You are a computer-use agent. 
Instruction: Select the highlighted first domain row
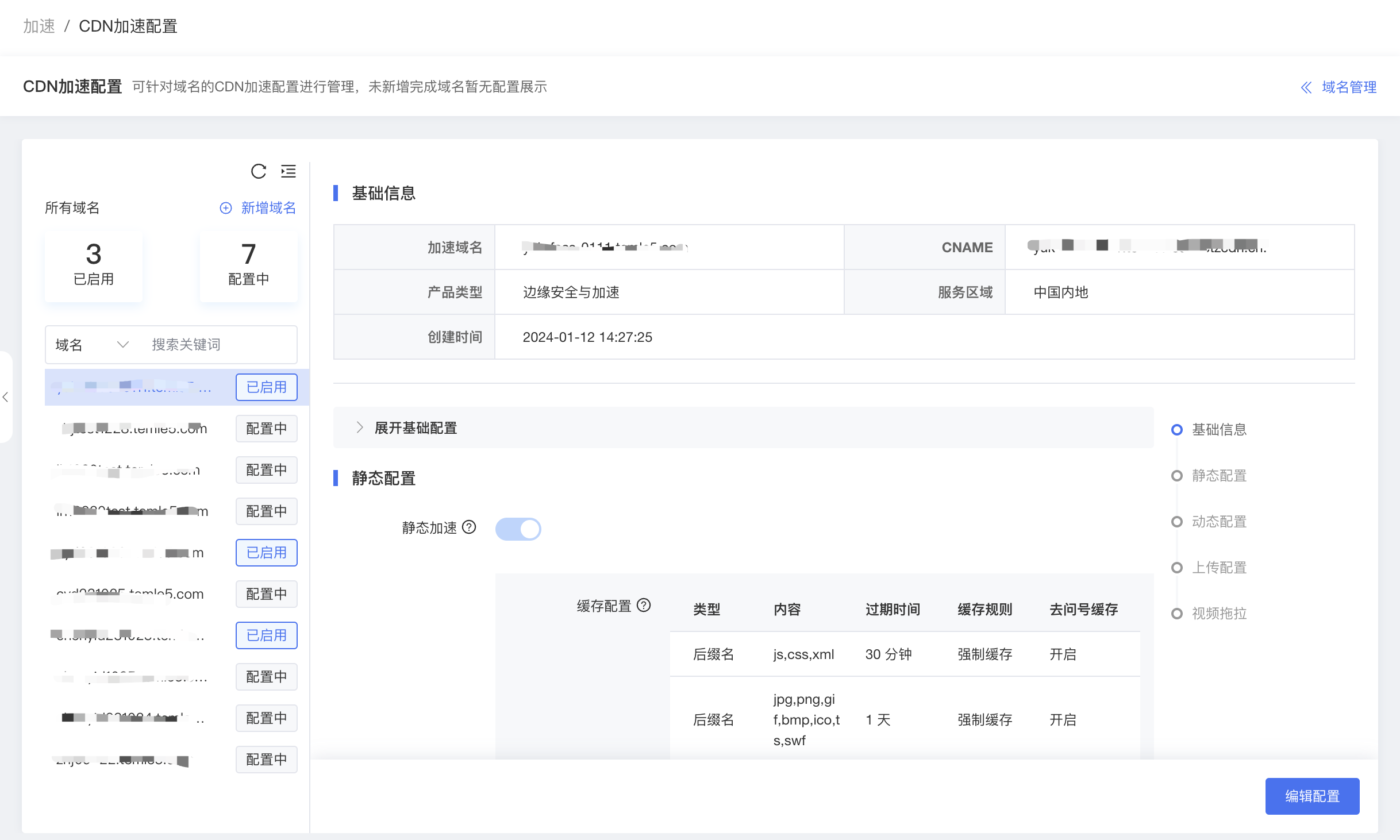[177, 387]
